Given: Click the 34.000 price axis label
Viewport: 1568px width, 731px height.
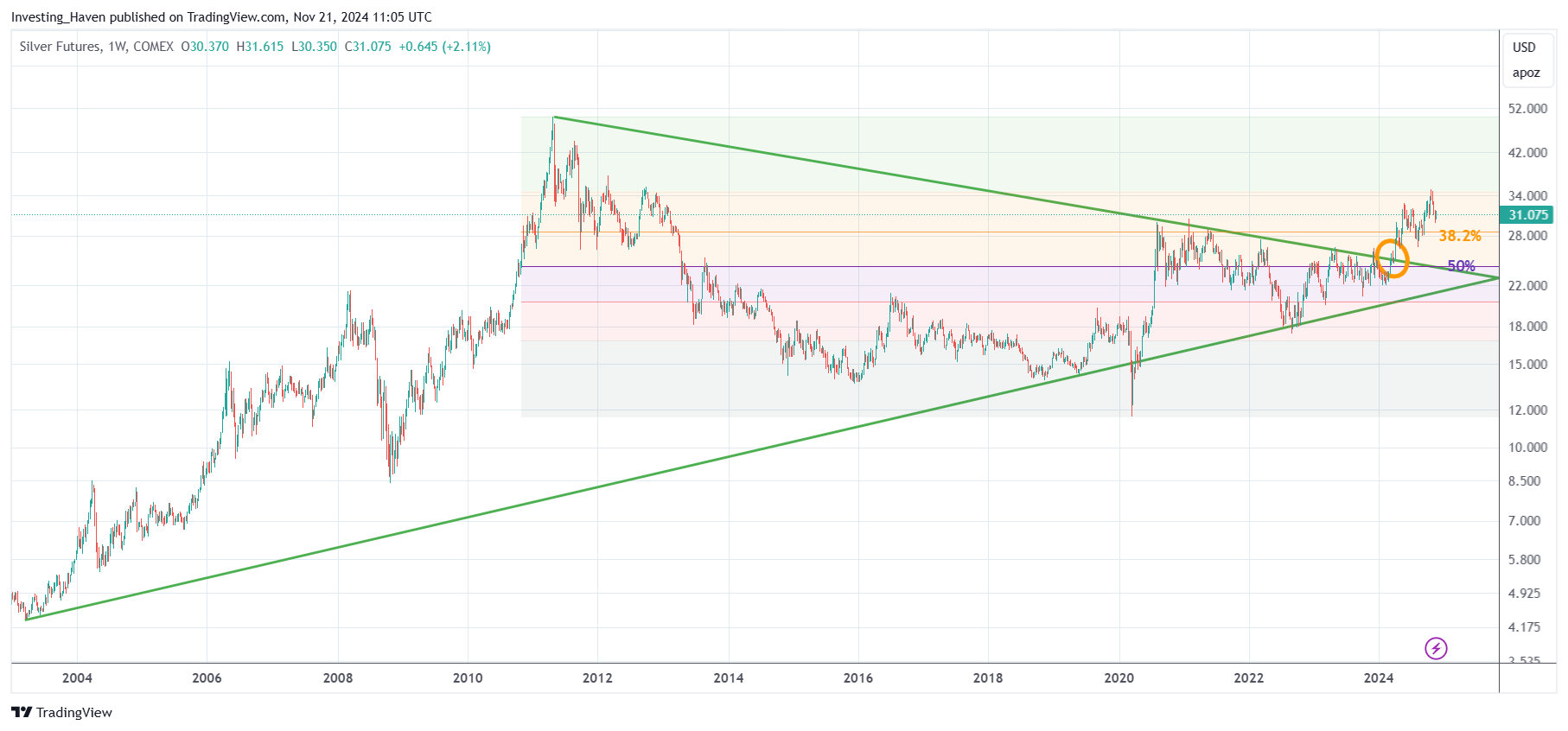Looking at the screenshot, I should [x=1527, y=196].
